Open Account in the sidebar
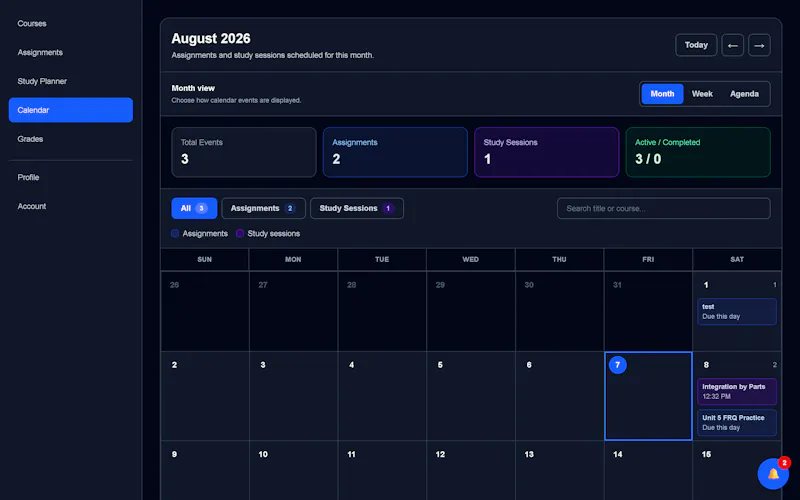This screenshot has width=800, height=500. tap(71, 206)
